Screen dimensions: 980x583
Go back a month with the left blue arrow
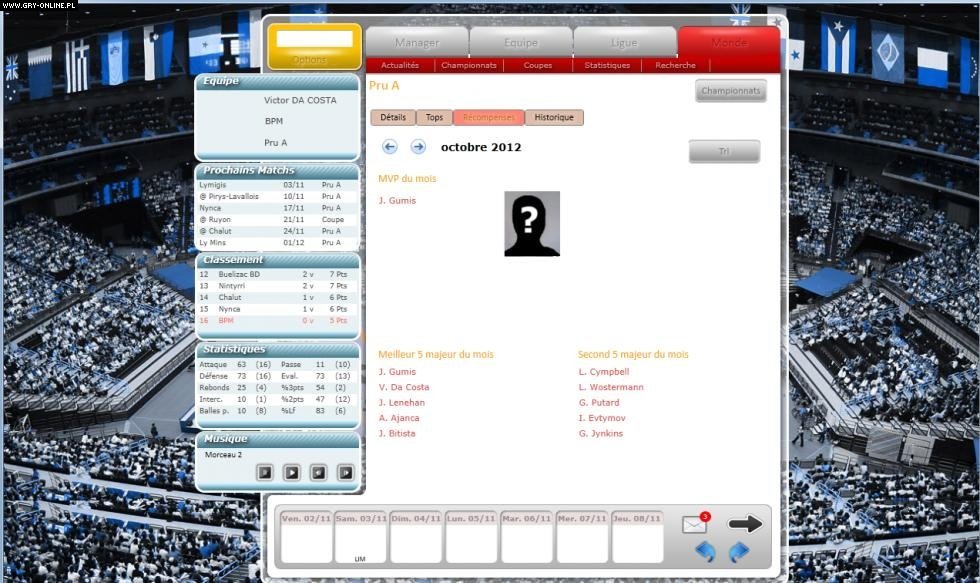389,147
